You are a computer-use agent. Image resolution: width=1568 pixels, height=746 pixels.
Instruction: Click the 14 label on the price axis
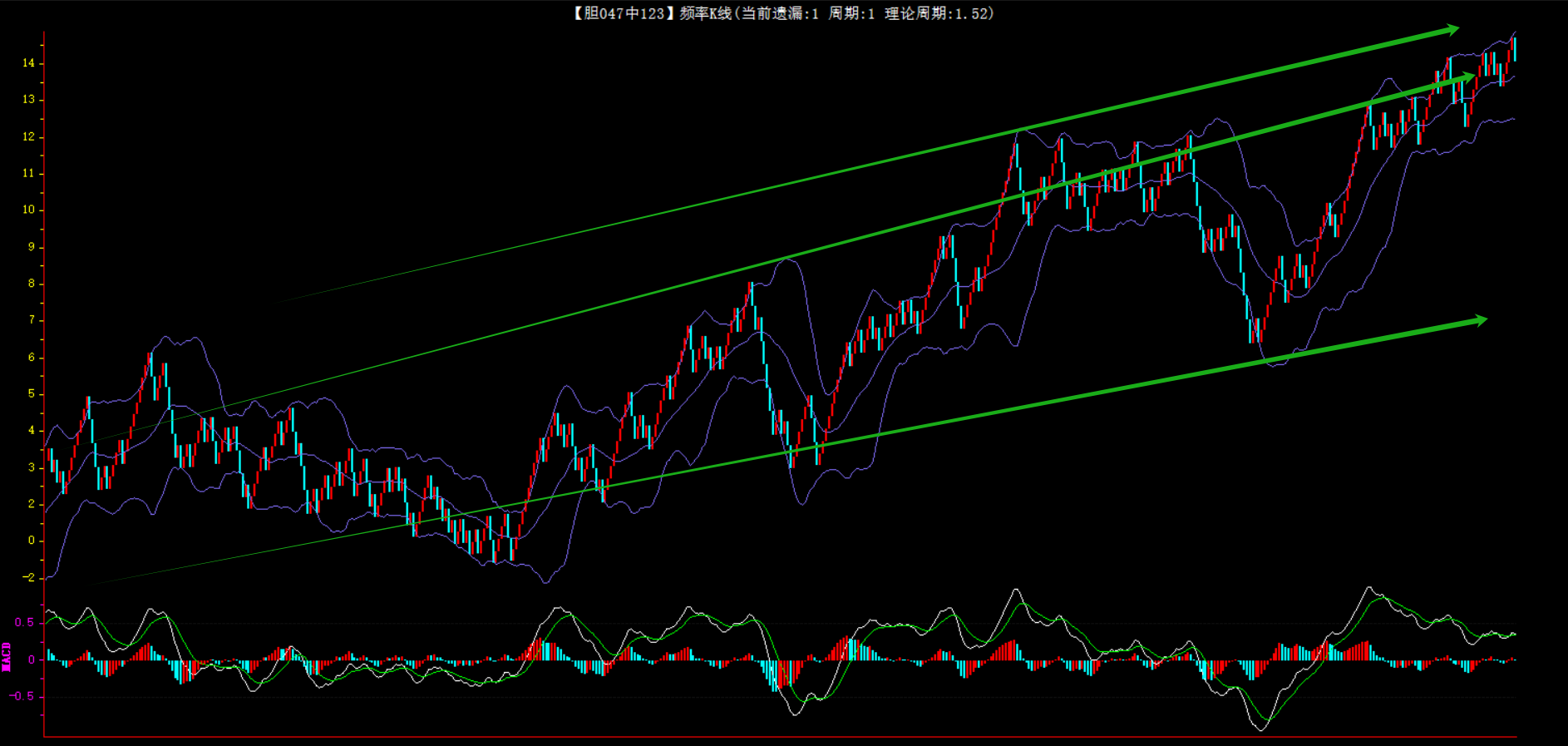pyautogui.click(x=29, y=63)
